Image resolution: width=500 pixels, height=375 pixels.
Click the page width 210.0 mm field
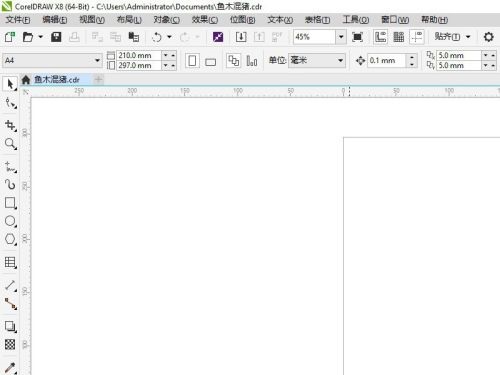click(x=139, y=55)
